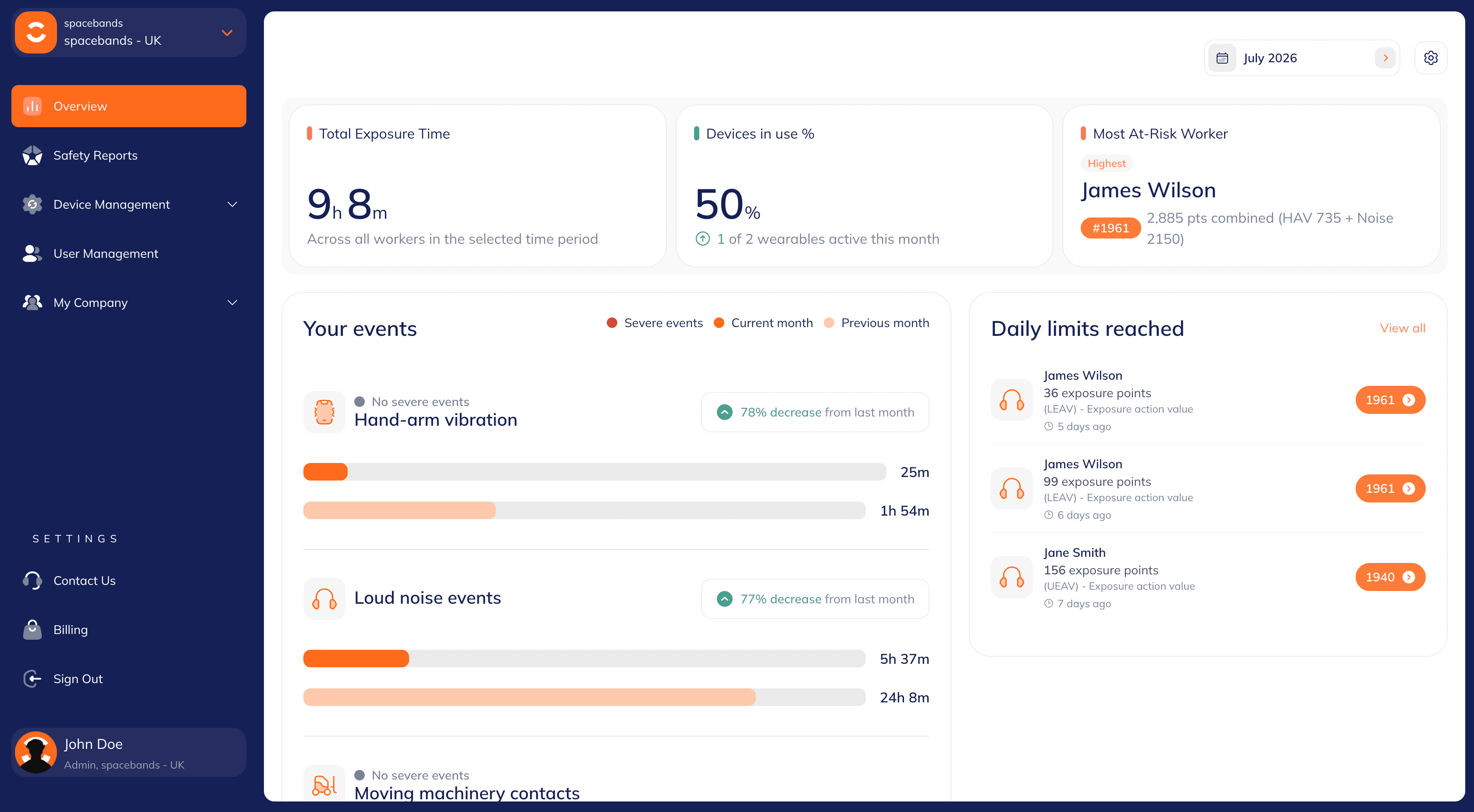Click the User Management people icon
The image size is (1474, 812).
tap(32, 253)
